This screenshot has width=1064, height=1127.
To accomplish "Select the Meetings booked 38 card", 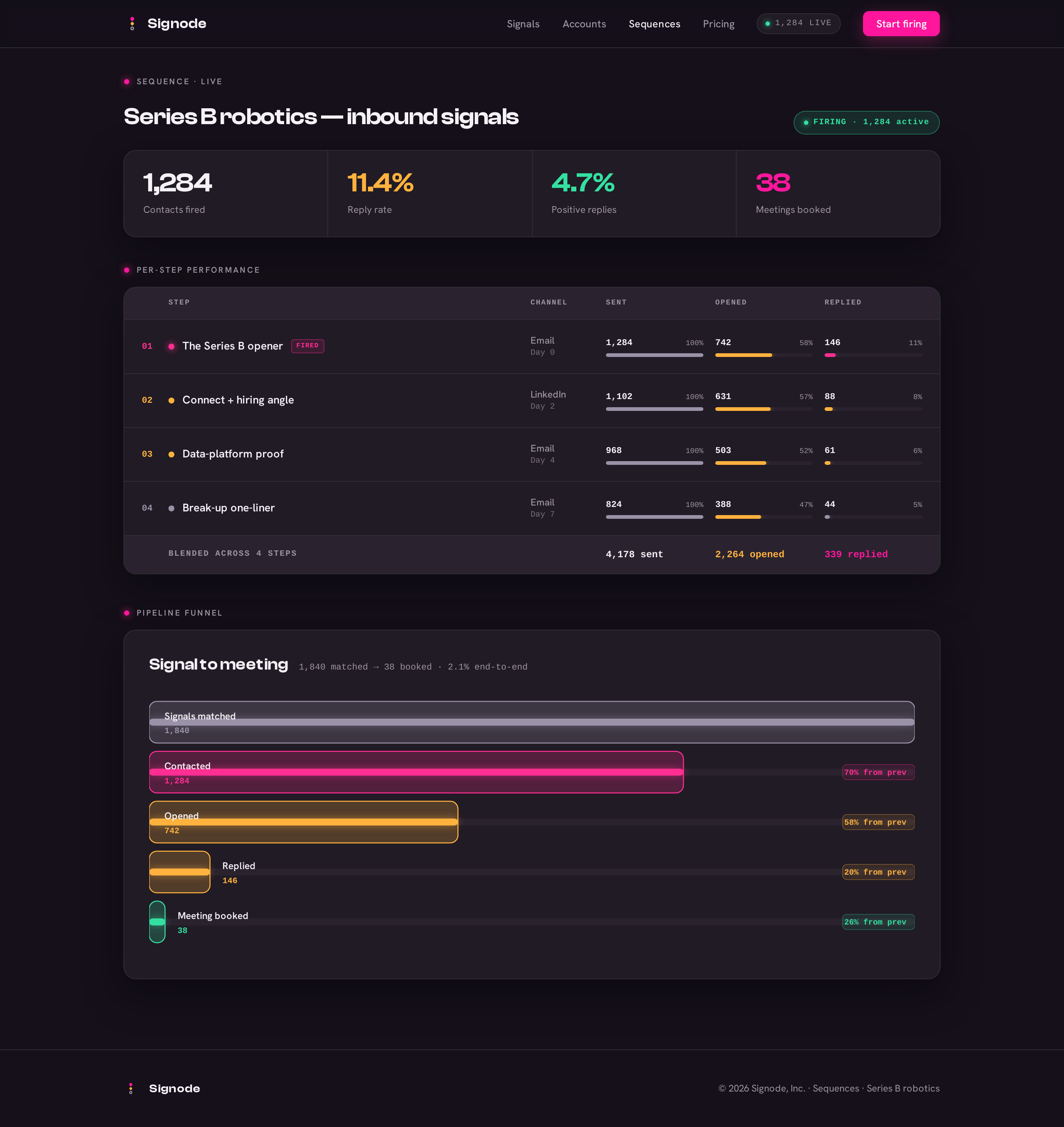I will coord(838,193).
